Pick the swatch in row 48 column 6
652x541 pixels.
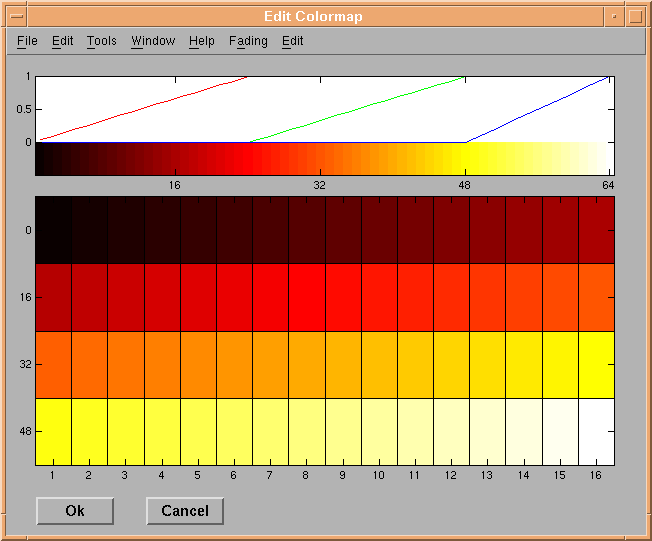[235, 432]
